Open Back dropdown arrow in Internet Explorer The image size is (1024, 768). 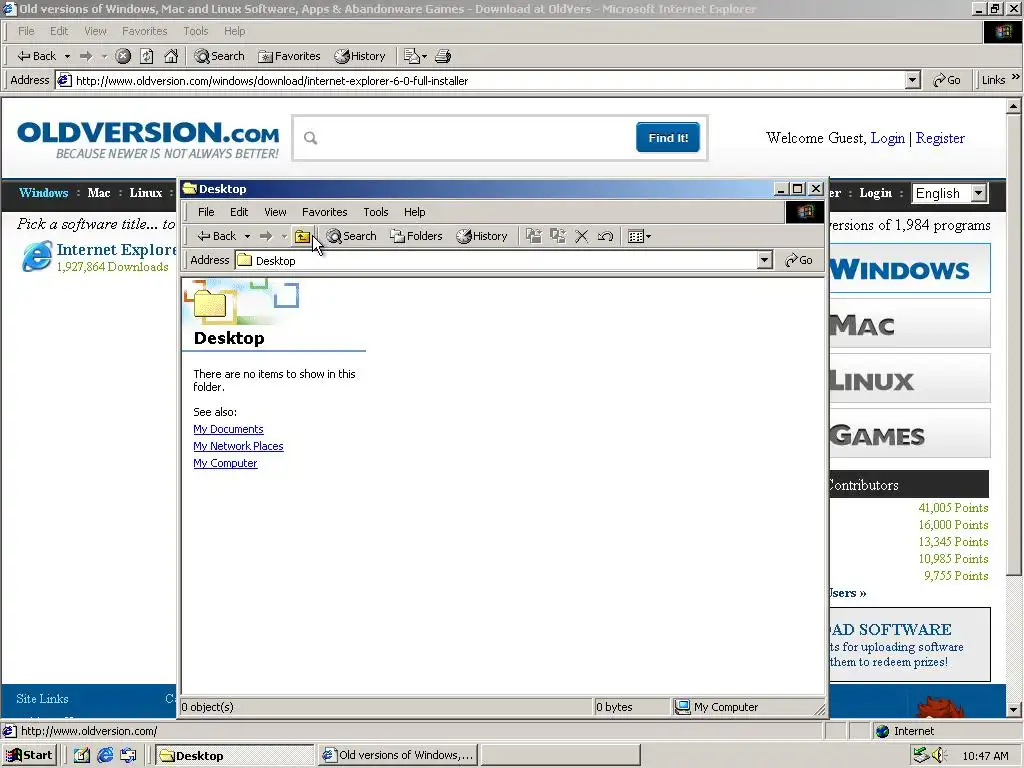pos(67,56)
